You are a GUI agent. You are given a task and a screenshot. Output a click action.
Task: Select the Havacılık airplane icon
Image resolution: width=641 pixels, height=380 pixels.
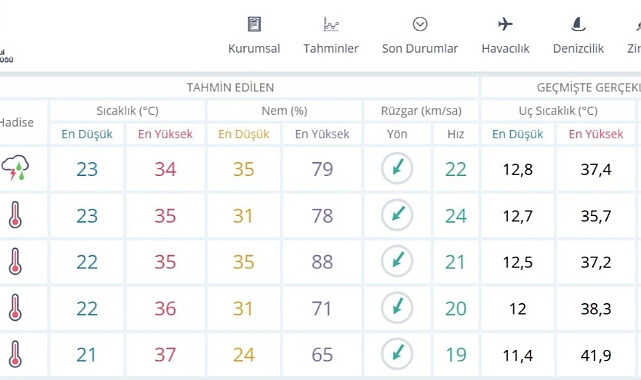[505, 24]
